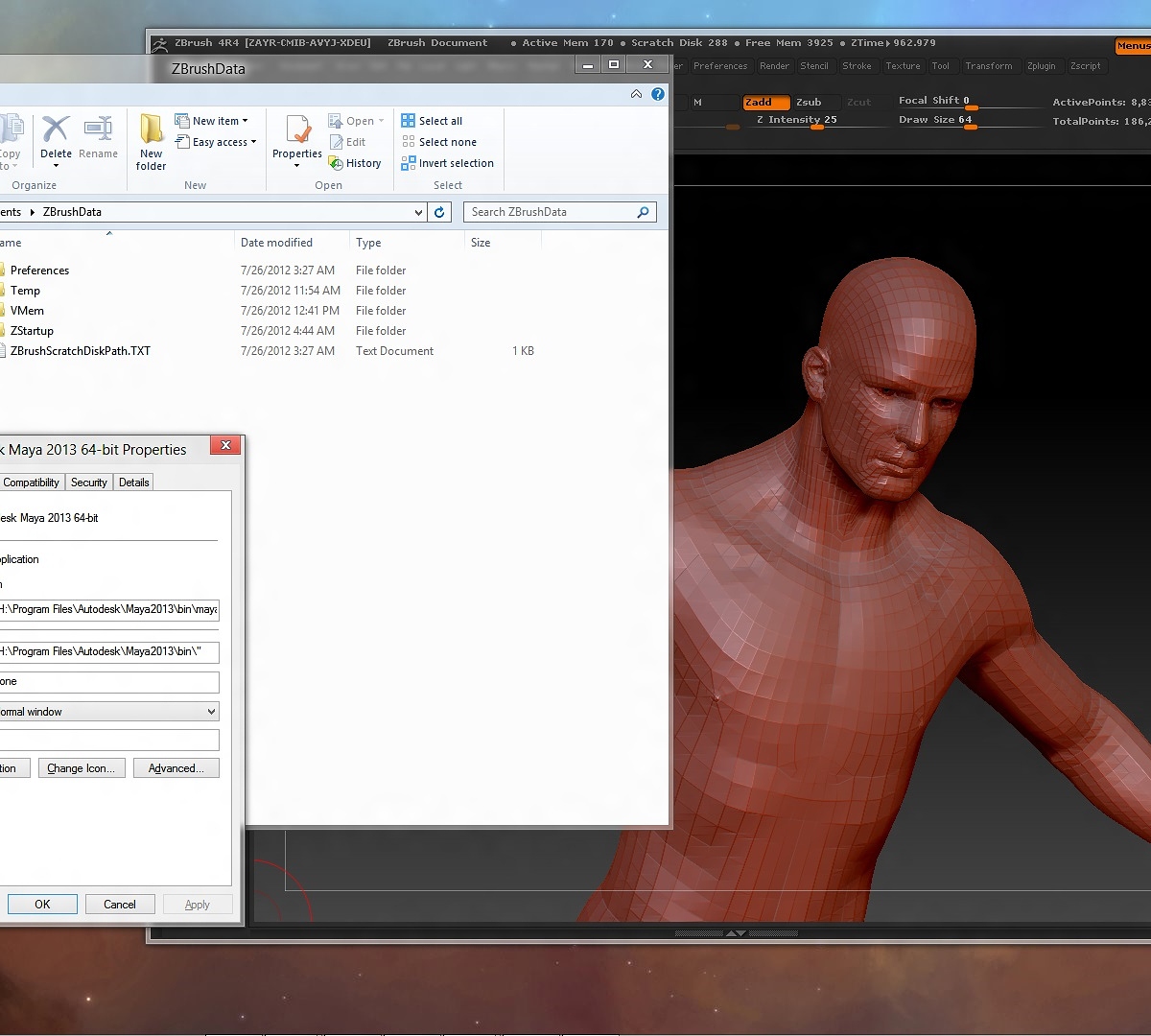Click the ZBrush logo in title bar

tap(160, 43)
